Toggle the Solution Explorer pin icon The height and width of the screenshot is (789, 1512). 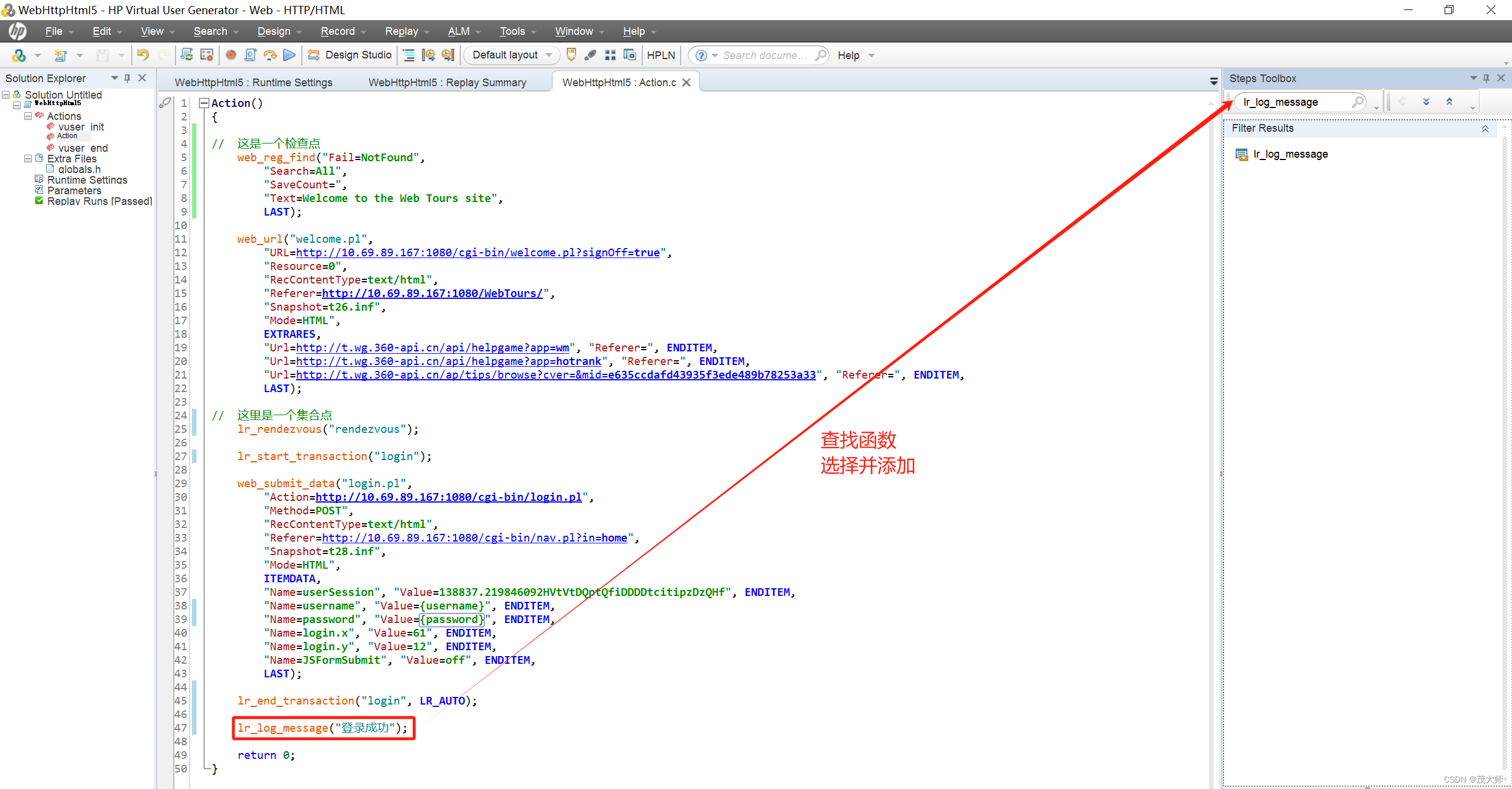click(x=127, y=77)
